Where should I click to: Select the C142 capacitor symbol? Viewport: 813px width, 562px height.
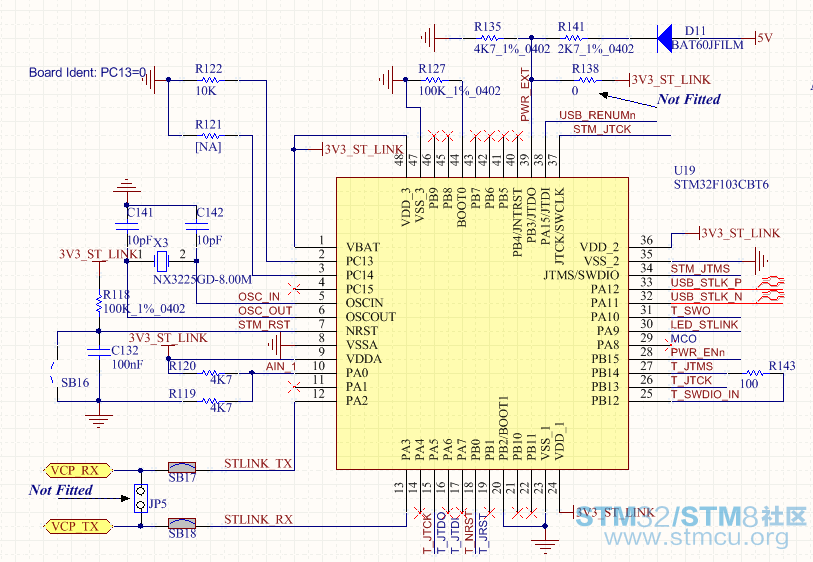click(197, 226)
